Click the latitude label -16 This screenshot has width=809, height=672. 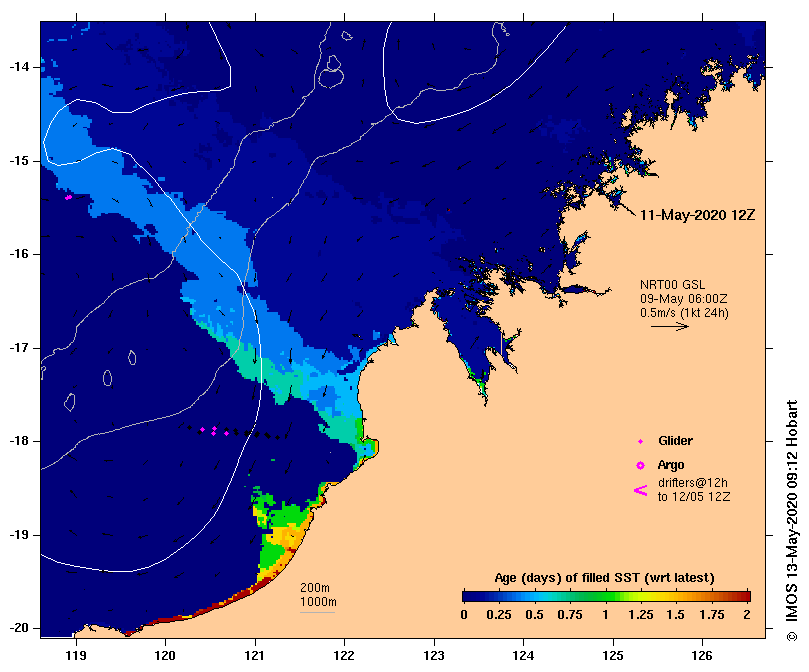(19, 254)
